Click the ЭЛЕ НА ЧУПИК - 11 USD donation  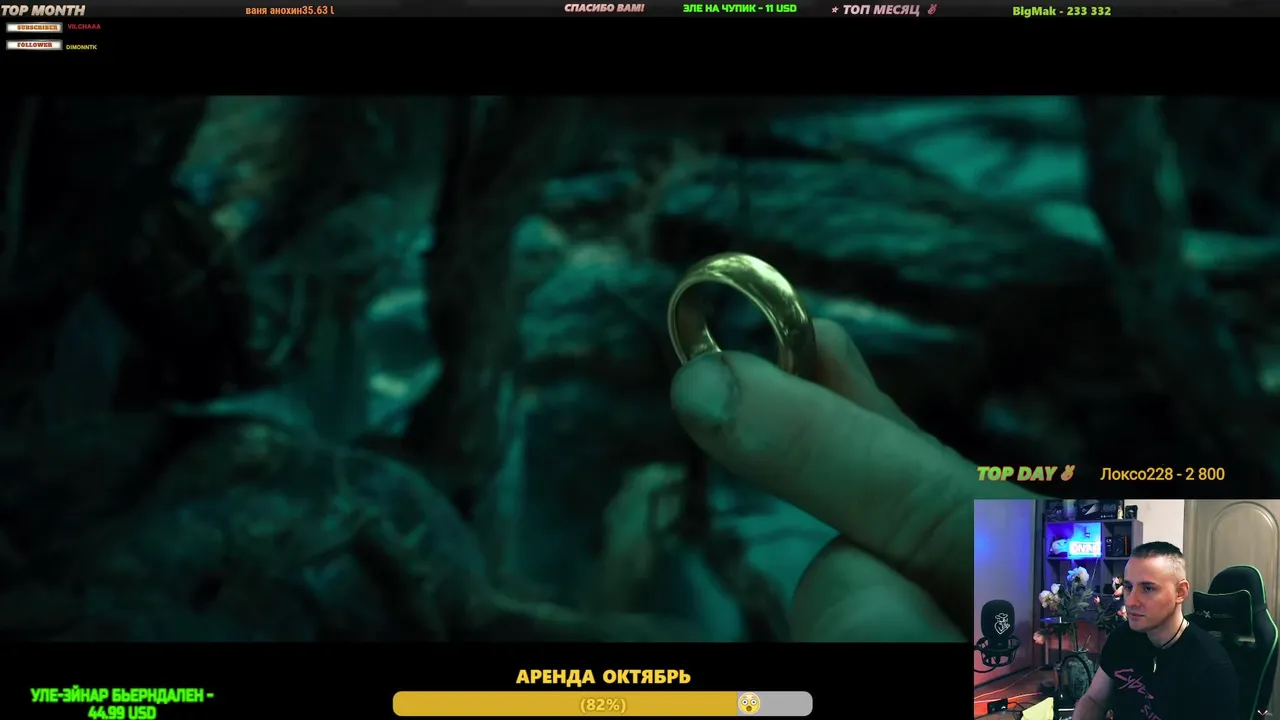point(740,8)
